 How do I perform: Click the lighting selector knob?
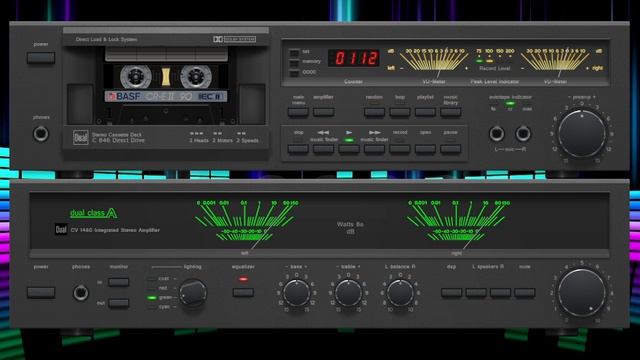(x=193, y=293)
